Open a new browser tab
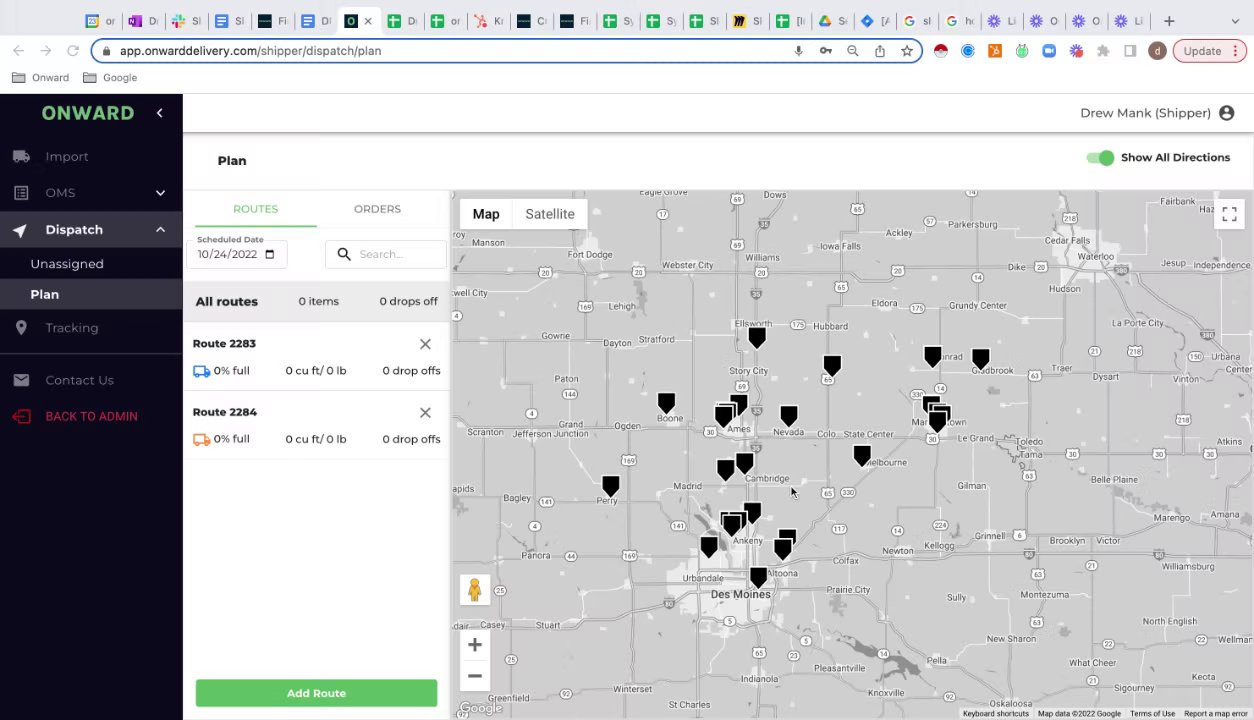Viewport: 1254px width, 720px height. tap(1168, 21)
